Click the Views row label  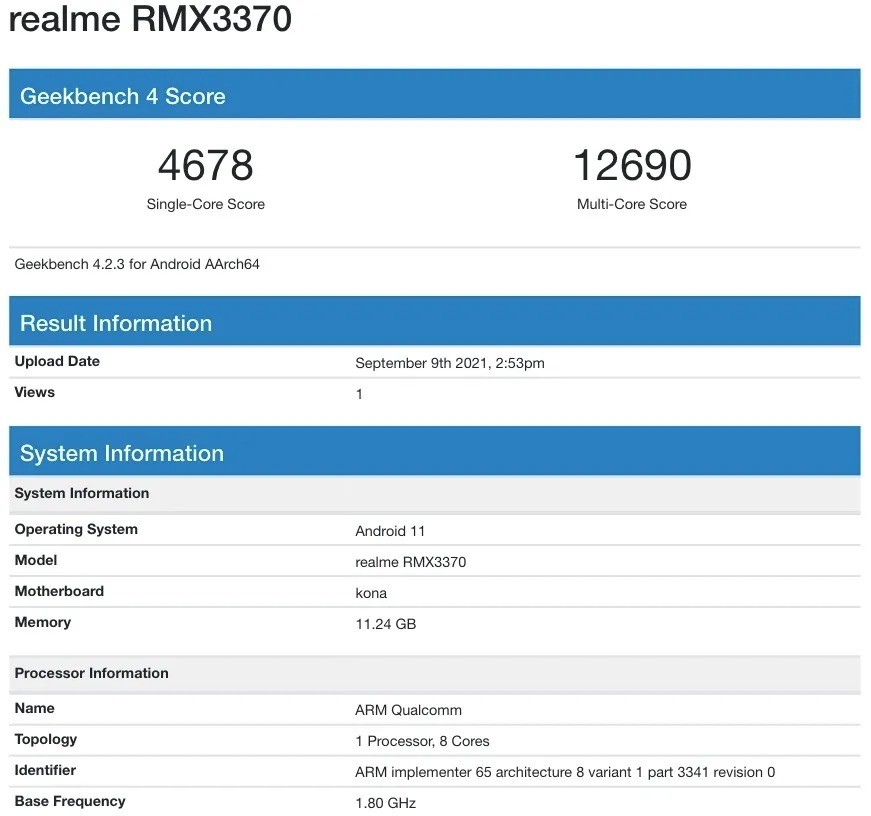click(35, 392)
